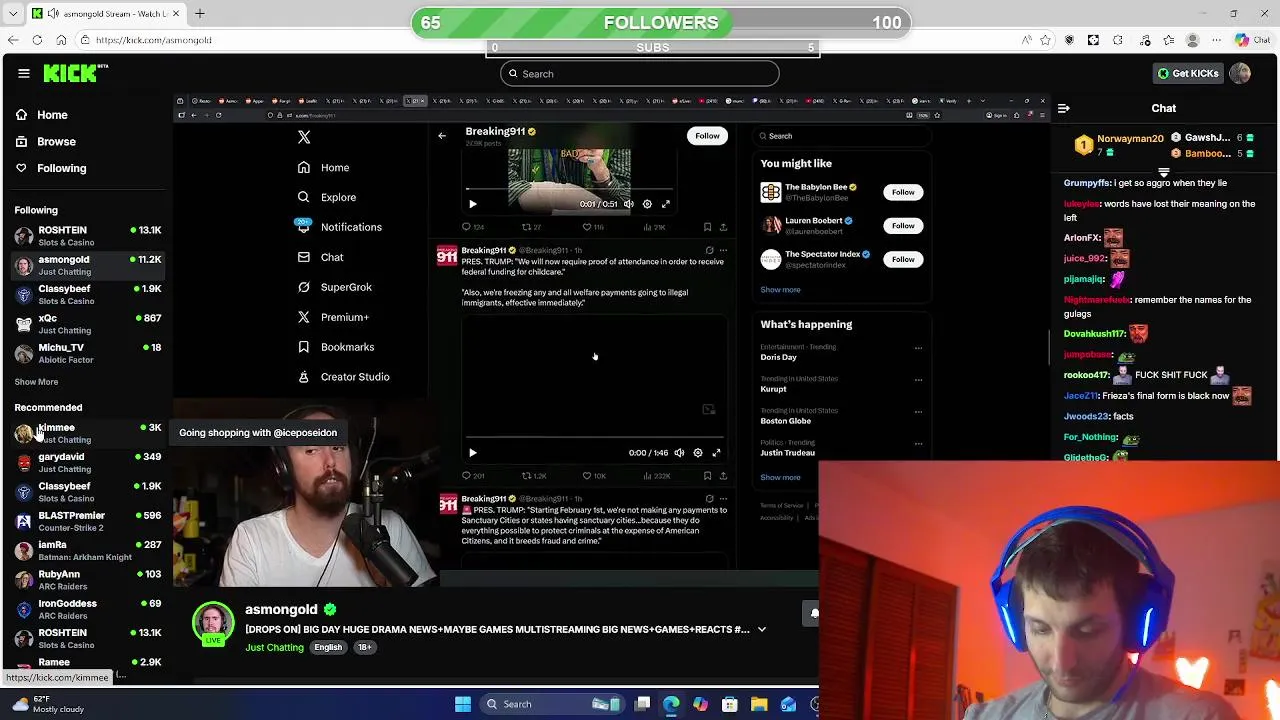The height and width of the screenshot is (720, 1280).
Task: Mute the 1:46 tweet video
Action: point(679,453)
